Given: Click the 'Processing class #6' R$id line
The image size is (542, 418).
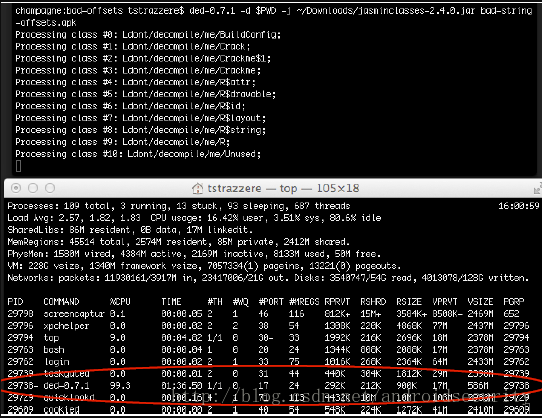Looking at the screenshot, I should click(x=130, y=106).
